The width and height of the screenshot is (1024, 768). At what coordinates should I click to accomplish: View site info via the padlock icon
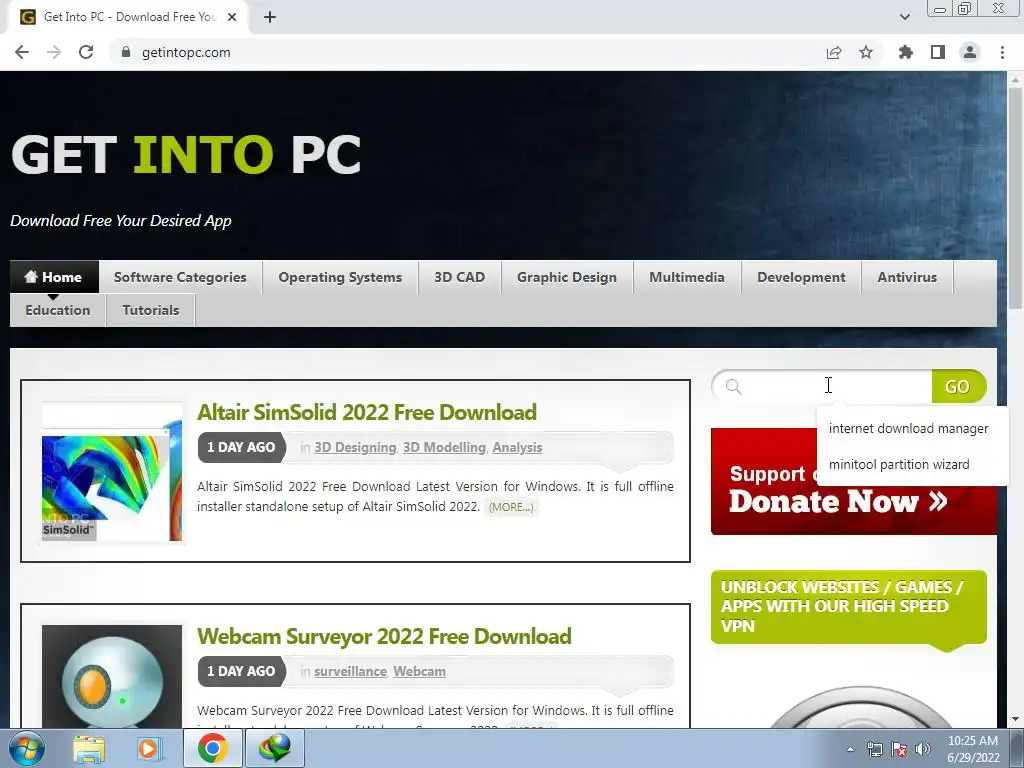[x=126, y=52]
